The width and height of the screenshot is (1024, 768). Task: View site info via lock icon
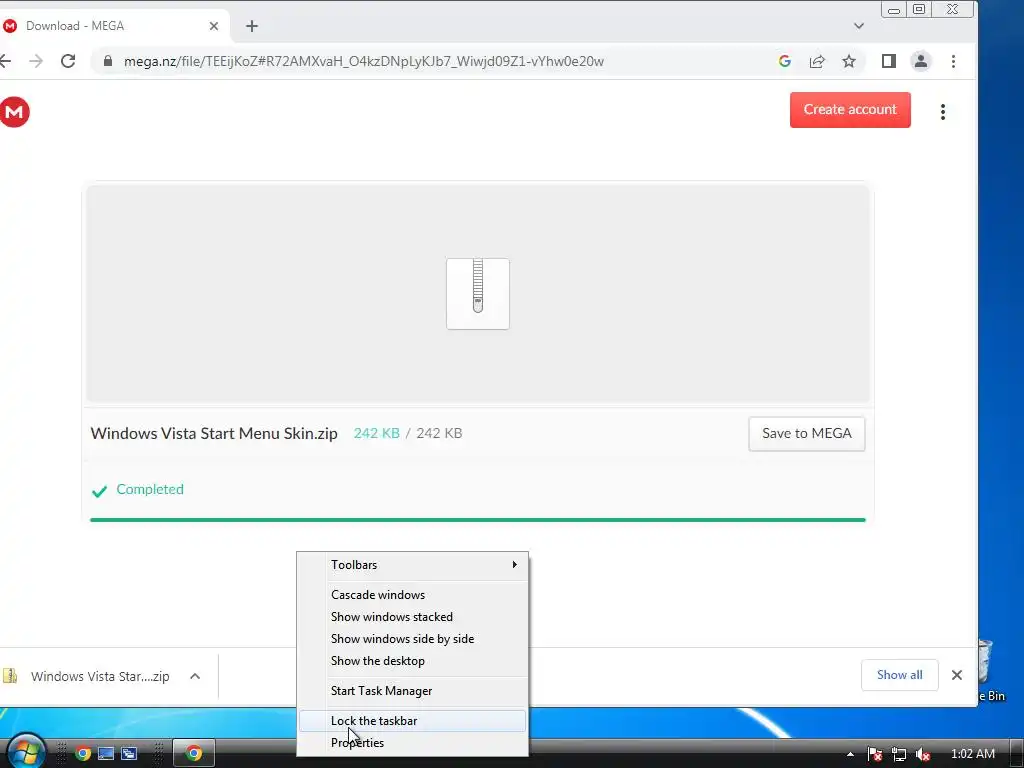(x=108, y=61)
